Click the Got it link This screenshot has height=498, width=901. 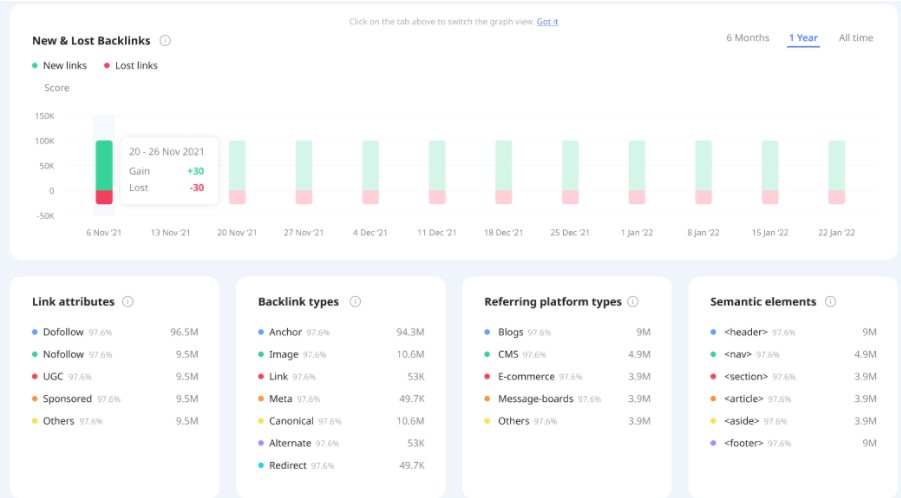[x=547, y=22]
